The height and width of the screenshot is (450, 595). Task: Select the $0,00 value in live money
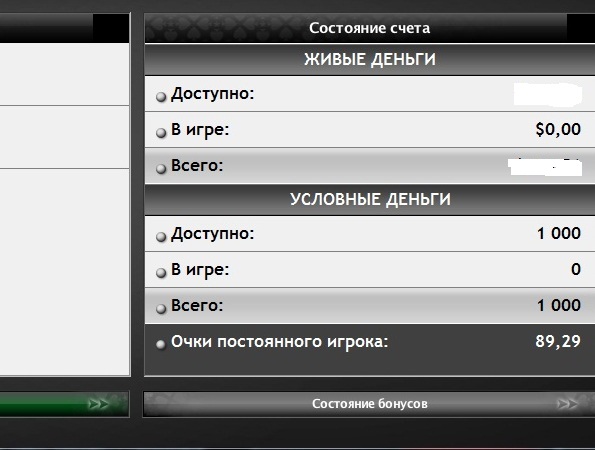click(558, 129)
